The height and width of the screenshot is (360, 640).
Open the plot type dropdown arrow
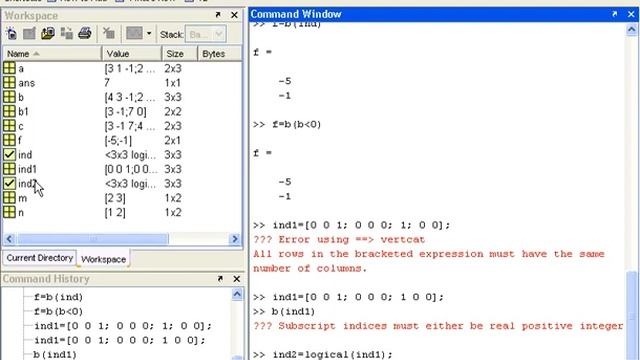tap(149, 33)
